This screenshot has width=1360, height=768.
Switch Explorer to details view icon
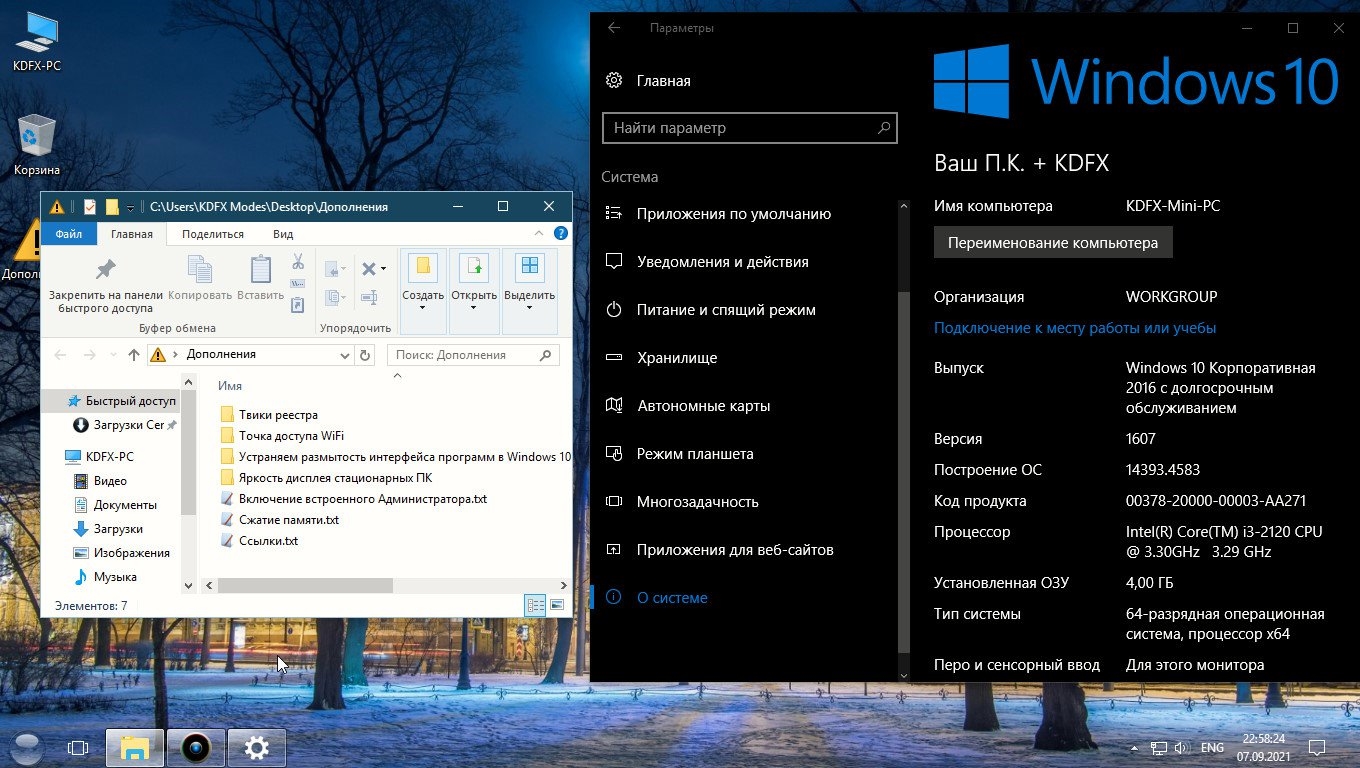click(x=535, y=605)
